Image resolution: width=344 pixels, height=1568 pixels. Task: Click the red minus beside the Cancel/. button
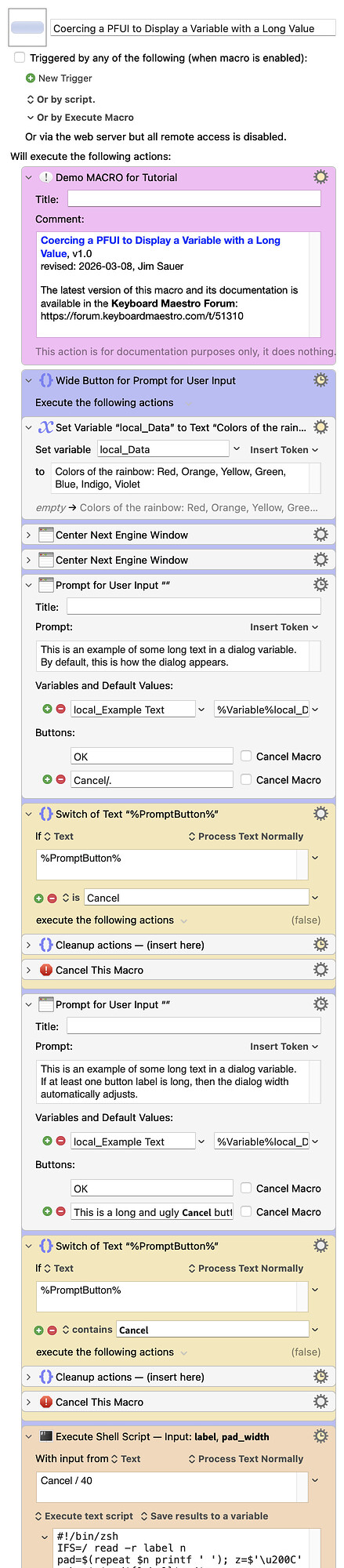60,780
